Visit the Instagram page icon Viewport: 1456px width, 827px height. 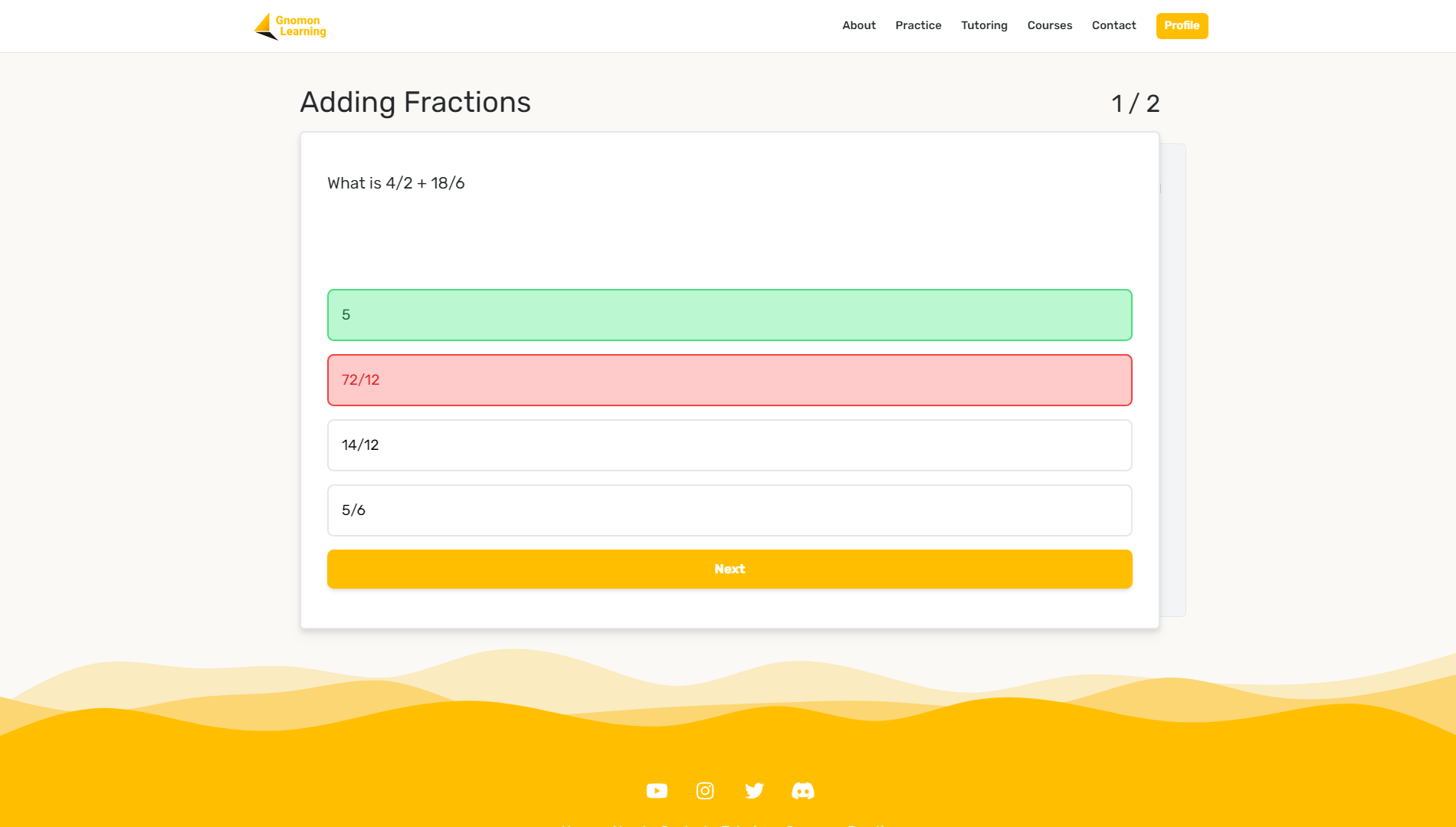tap(705, 790)
